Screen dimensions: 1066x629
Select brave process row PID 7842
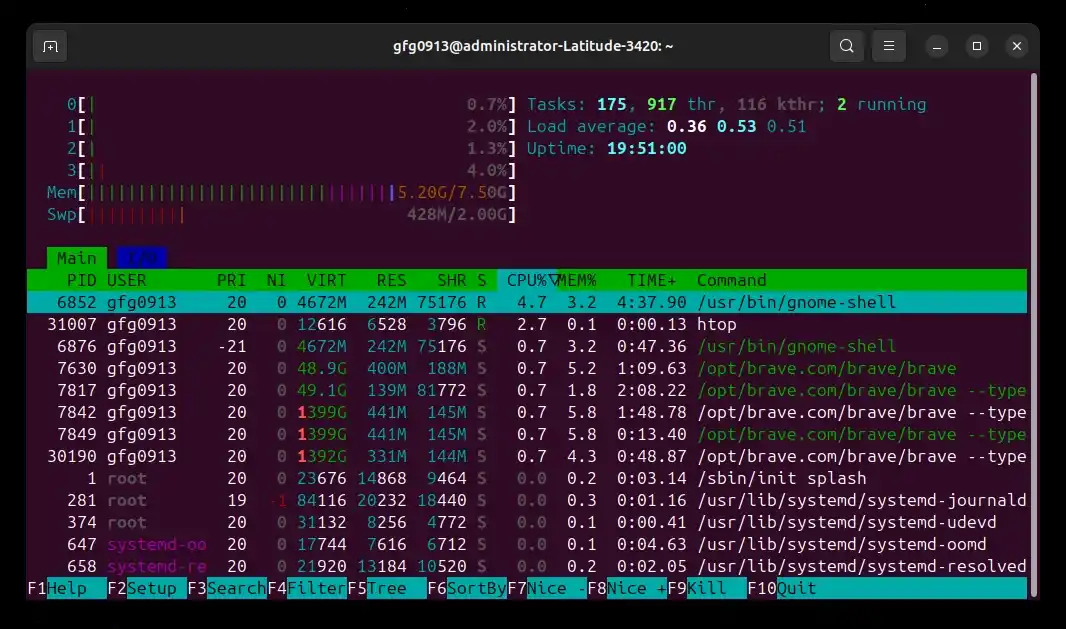[x=527, y=412]
